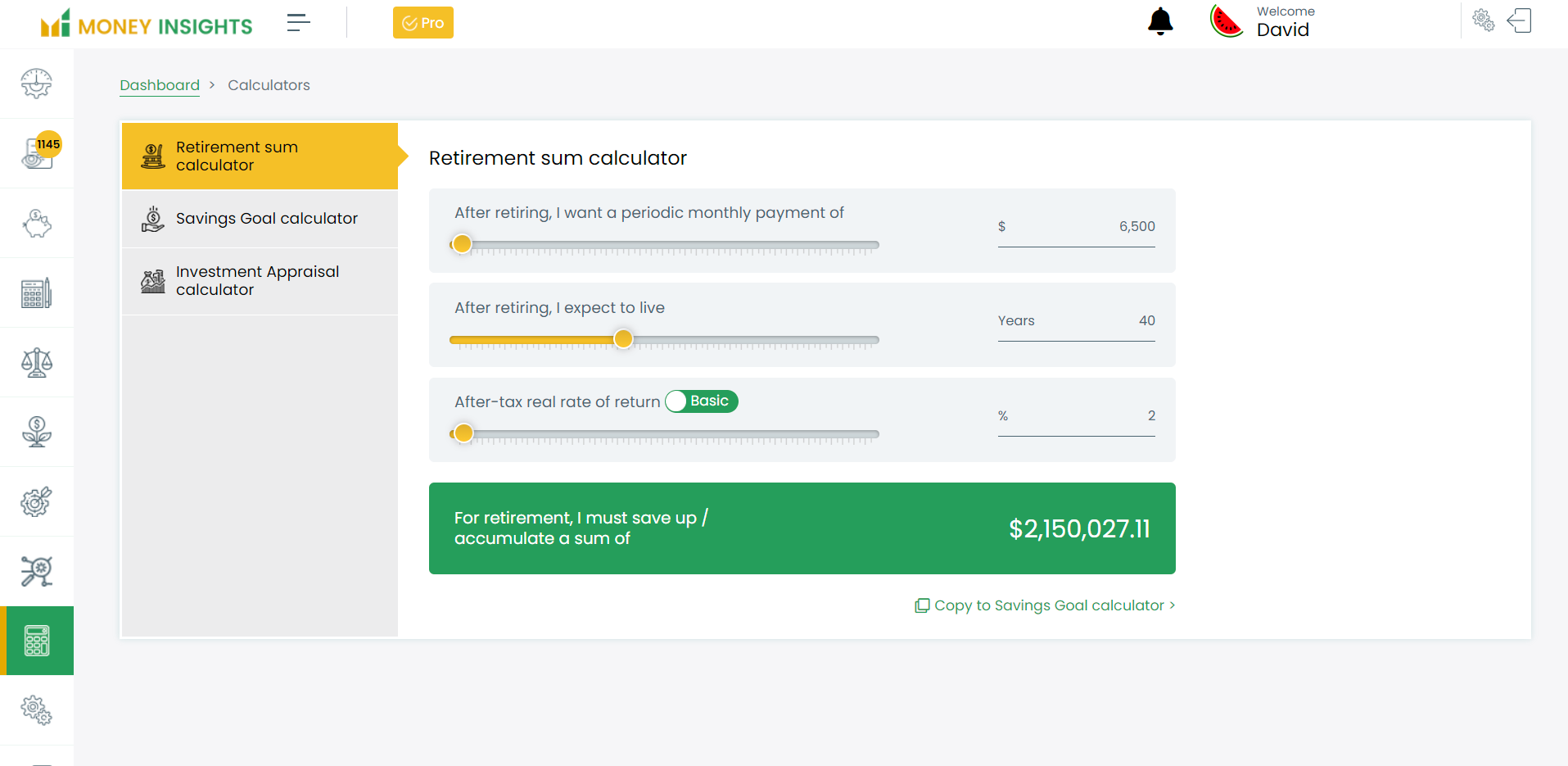Click the watermelon profile avatar

pyautogui.click(x=1227, y=22)
